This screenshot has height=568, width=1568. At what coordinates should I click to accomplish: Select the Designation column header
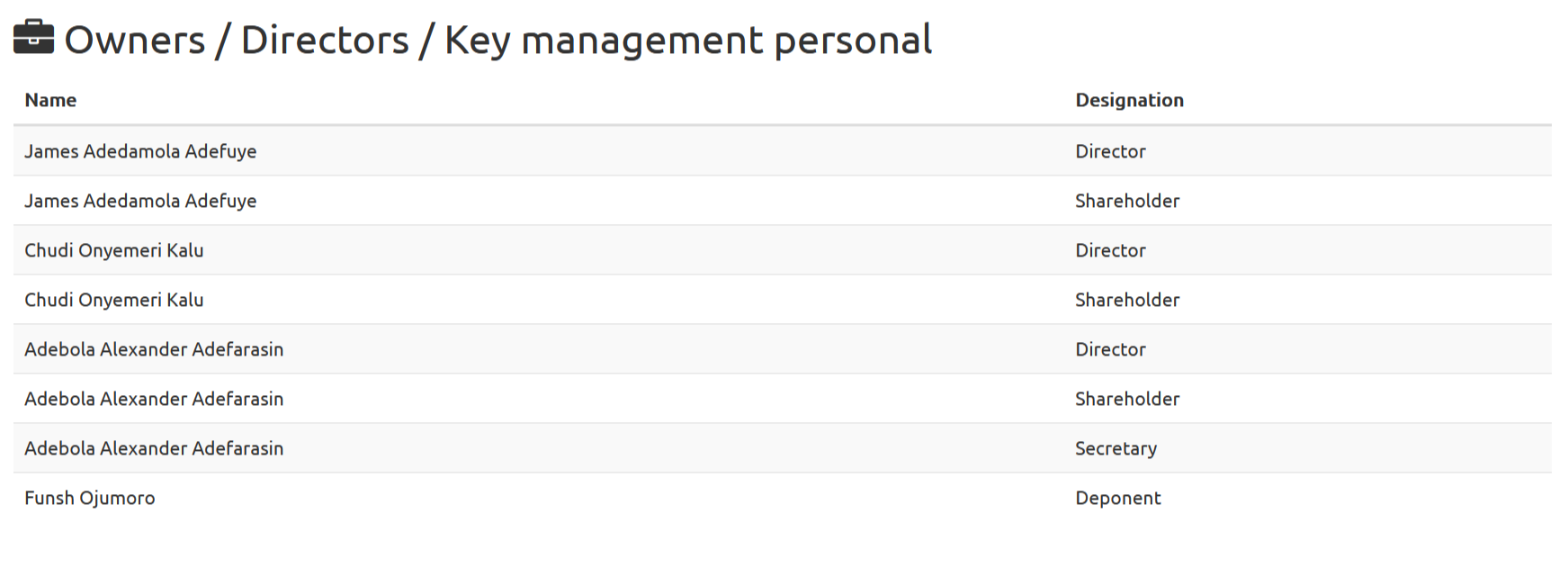pyautogui.click(x=1129, y=100)
